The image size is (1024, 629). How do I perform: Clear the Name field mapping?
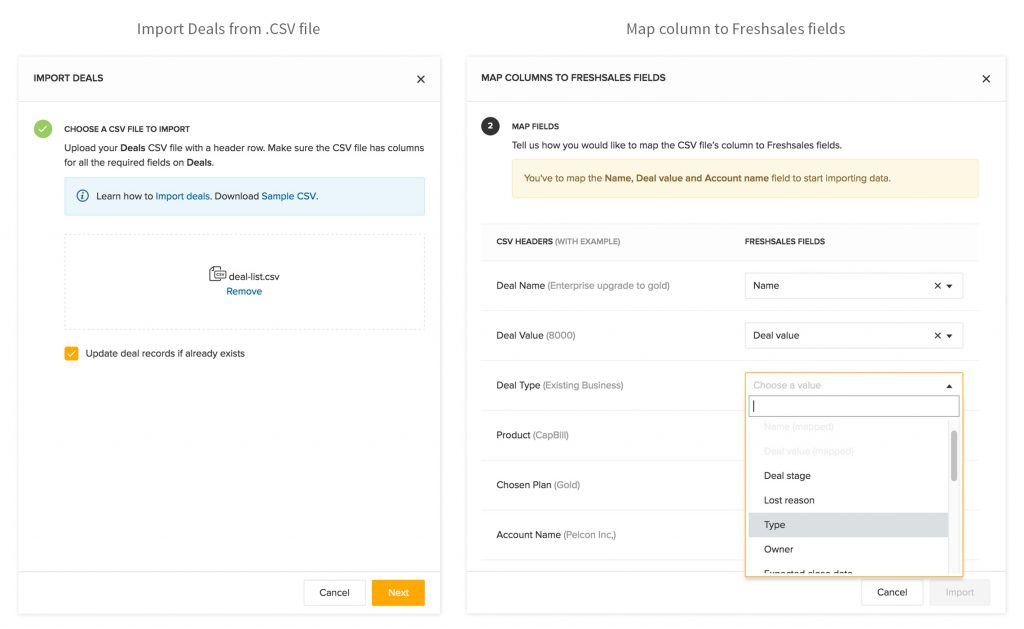[937, 285]
